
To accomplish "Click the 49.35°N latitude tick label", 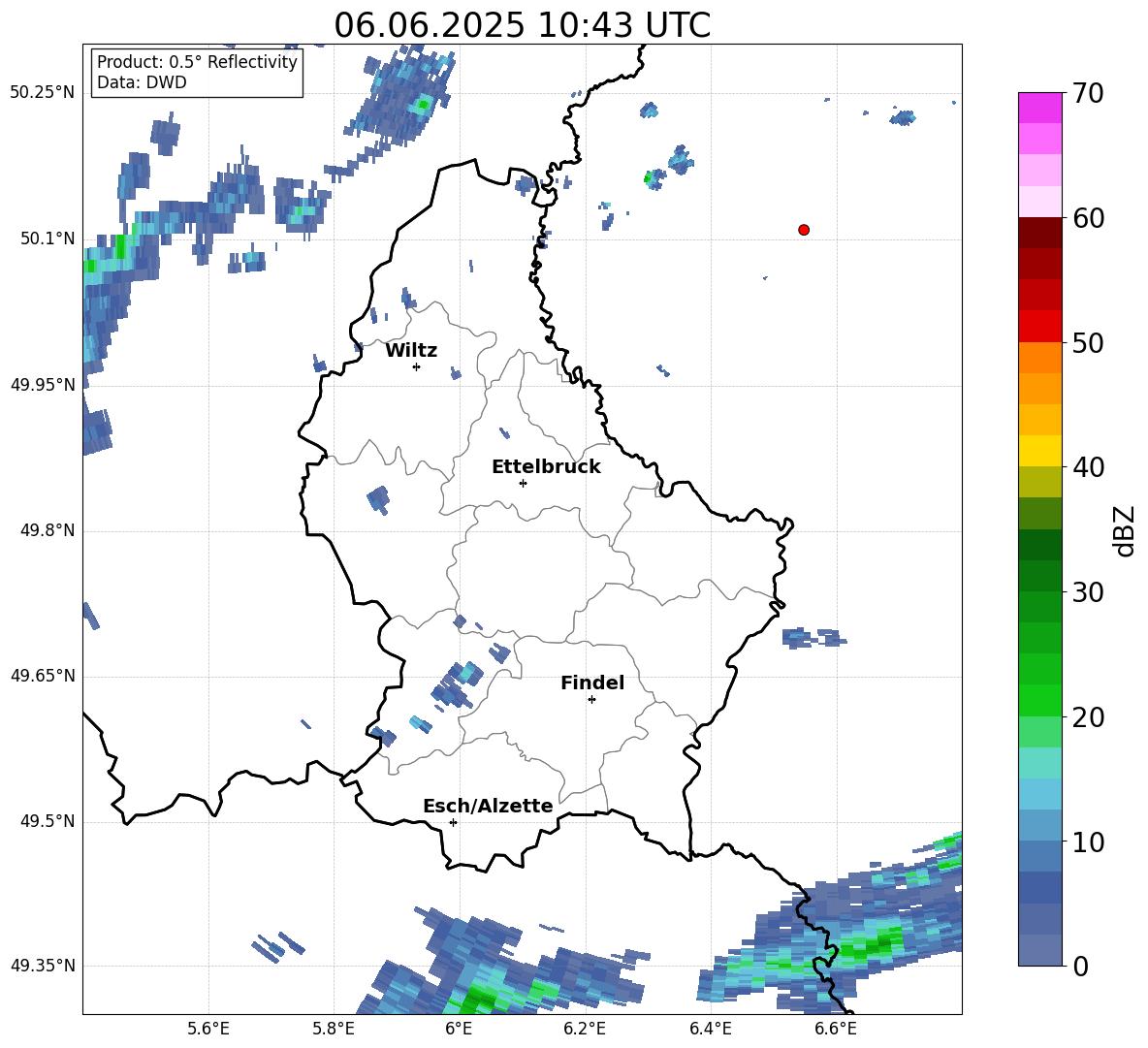I will [x=43, y=966].
